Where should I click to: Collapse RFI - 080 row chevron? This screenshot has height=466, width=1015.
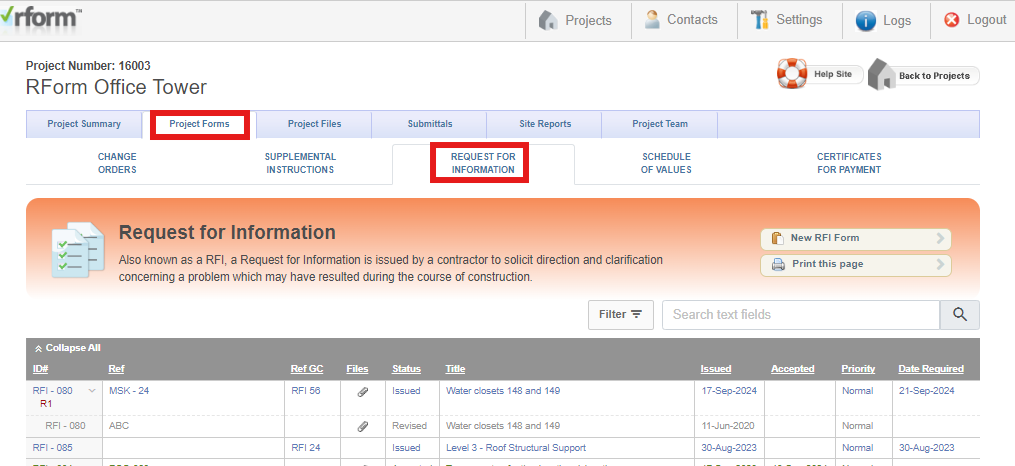(91, 391)
